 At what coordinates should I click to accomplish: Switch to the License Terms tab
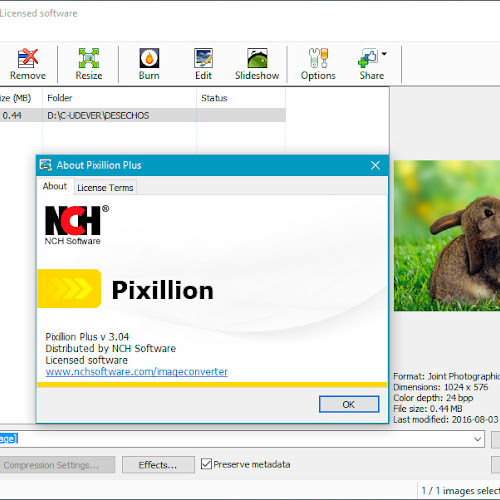point(105,188)
